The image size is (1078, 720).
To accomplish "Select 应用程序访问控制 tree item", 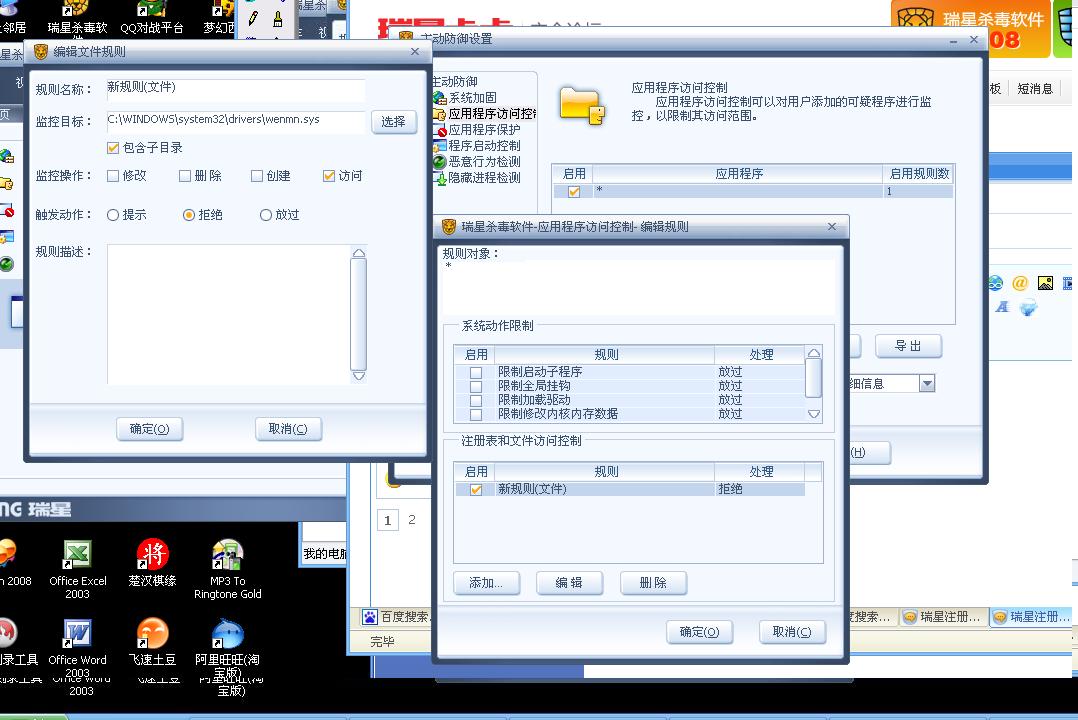I will tap(492, 113).
